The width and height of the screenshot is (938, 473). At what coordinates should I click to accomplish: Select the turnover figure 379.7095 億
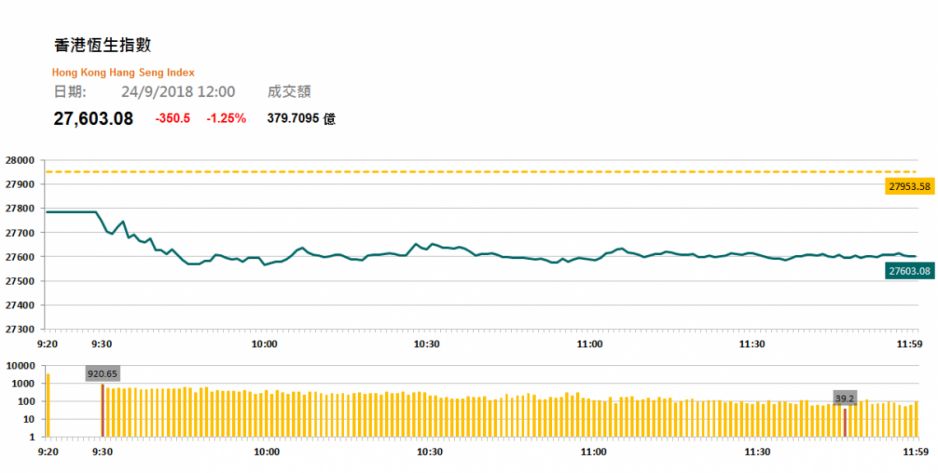point(302,118)
